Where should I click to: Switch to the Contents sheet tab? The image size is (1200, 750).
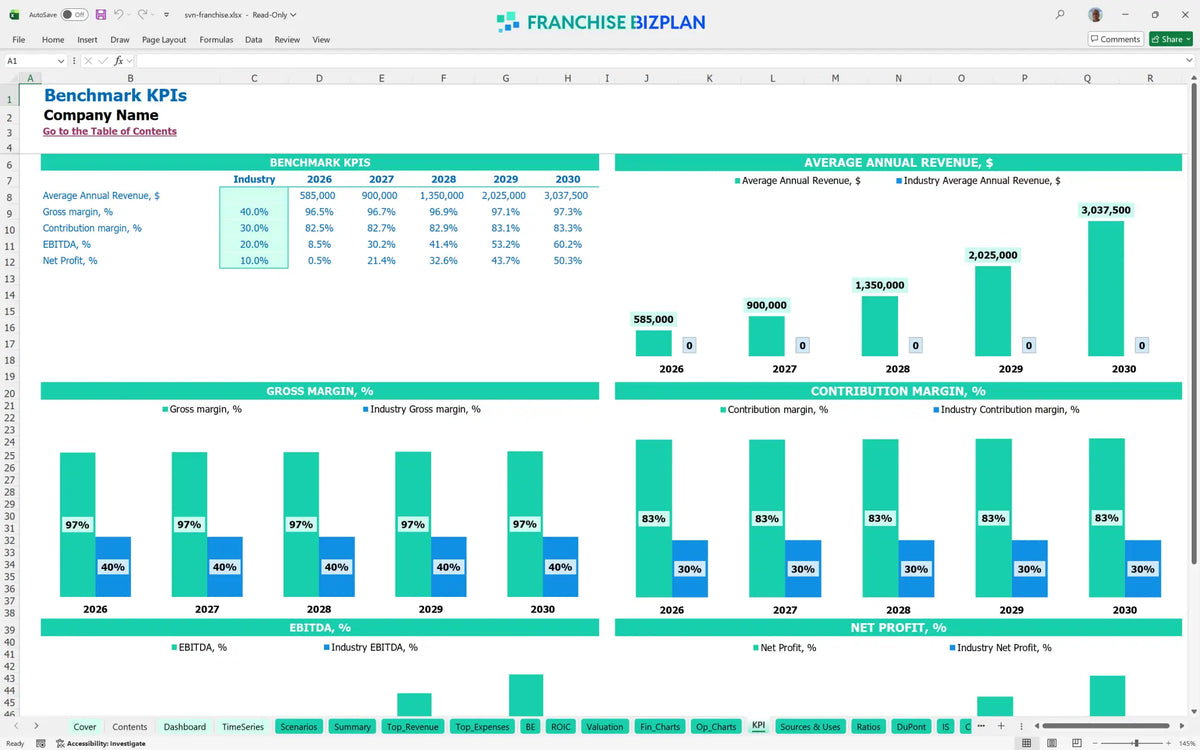130,727
